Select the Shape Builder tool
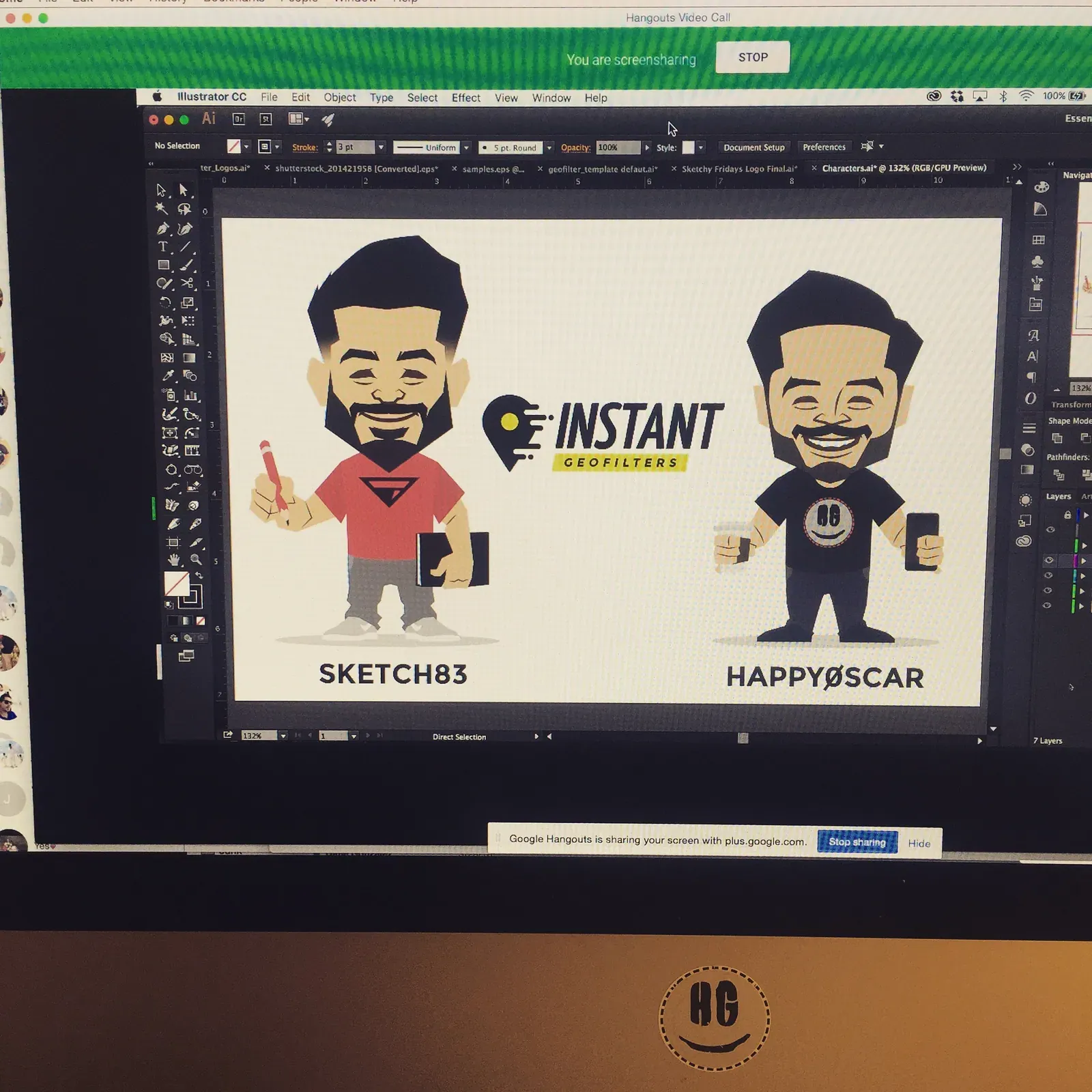This screenshot has width=1092, height=1092. tap(167, 339)
